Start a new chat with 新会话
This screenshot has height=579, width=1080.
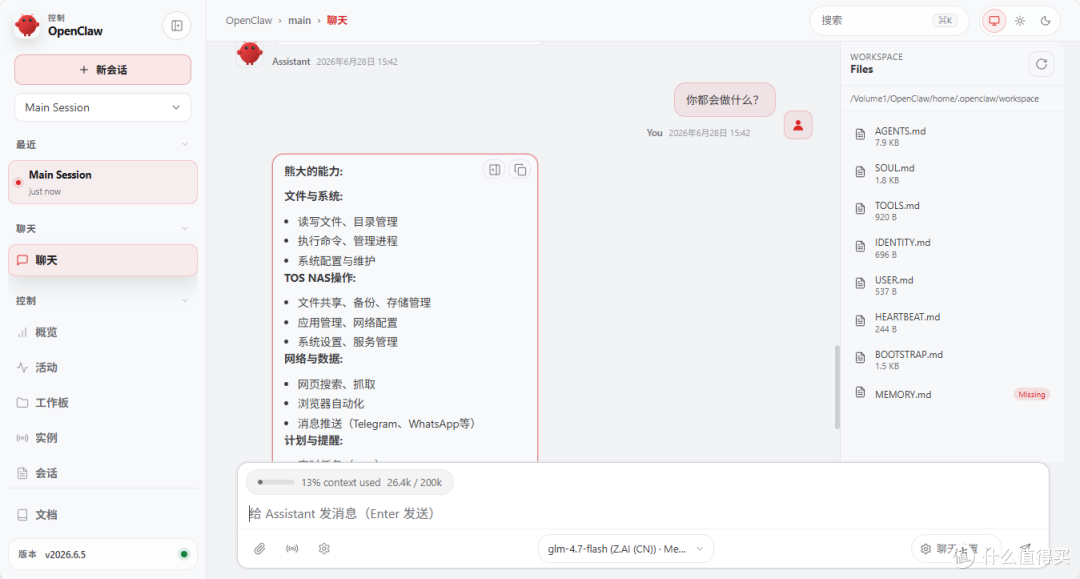pyautogui.click(x=103, y=70)
